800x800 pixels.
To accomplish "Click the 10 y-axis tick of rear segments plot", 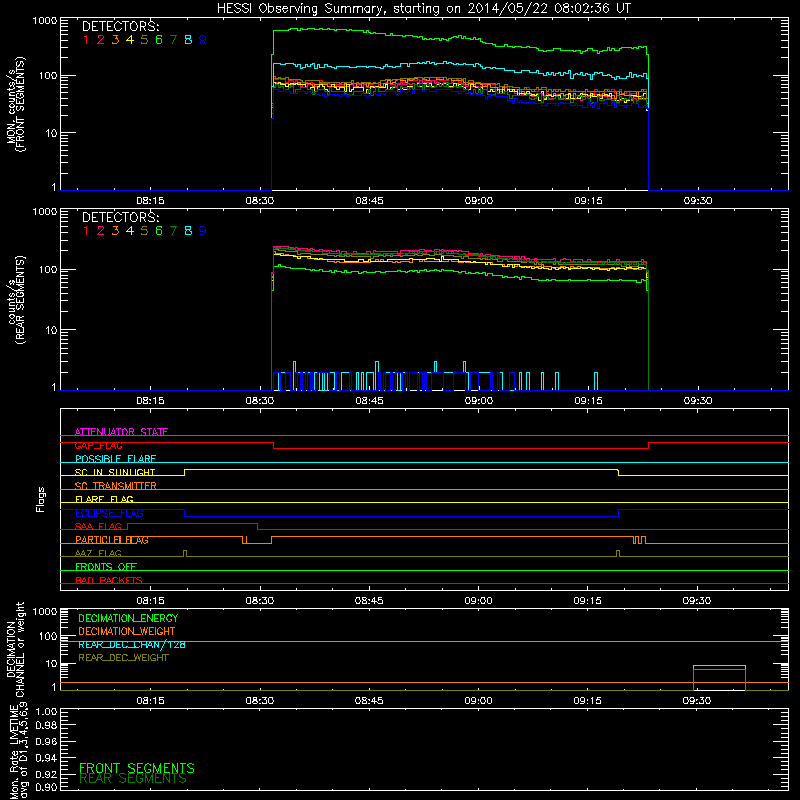I will click(51, 330).
